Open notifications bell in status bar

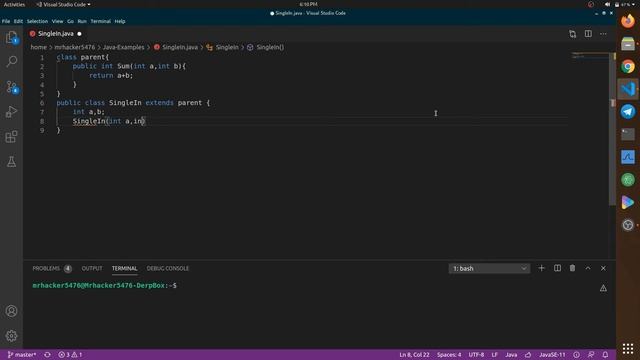605,355
